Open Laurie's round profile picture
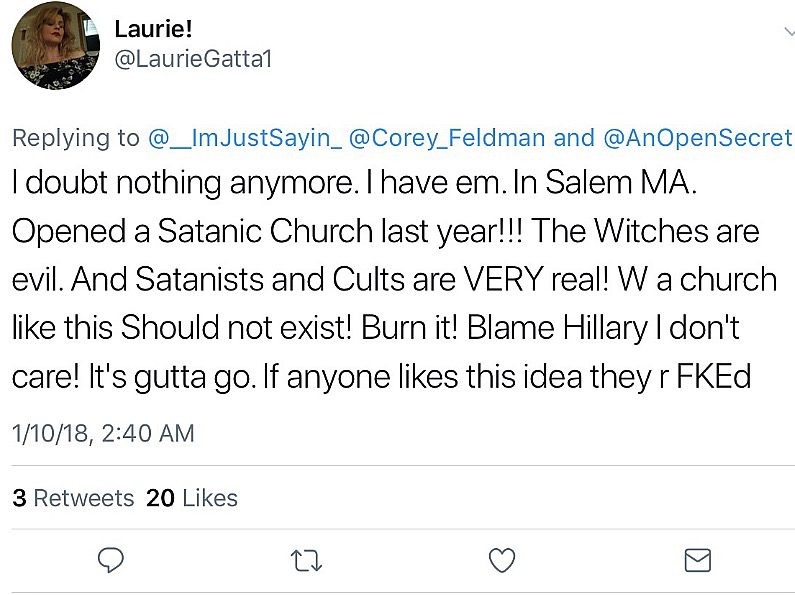Screen dimensions: 795x595 55,46
